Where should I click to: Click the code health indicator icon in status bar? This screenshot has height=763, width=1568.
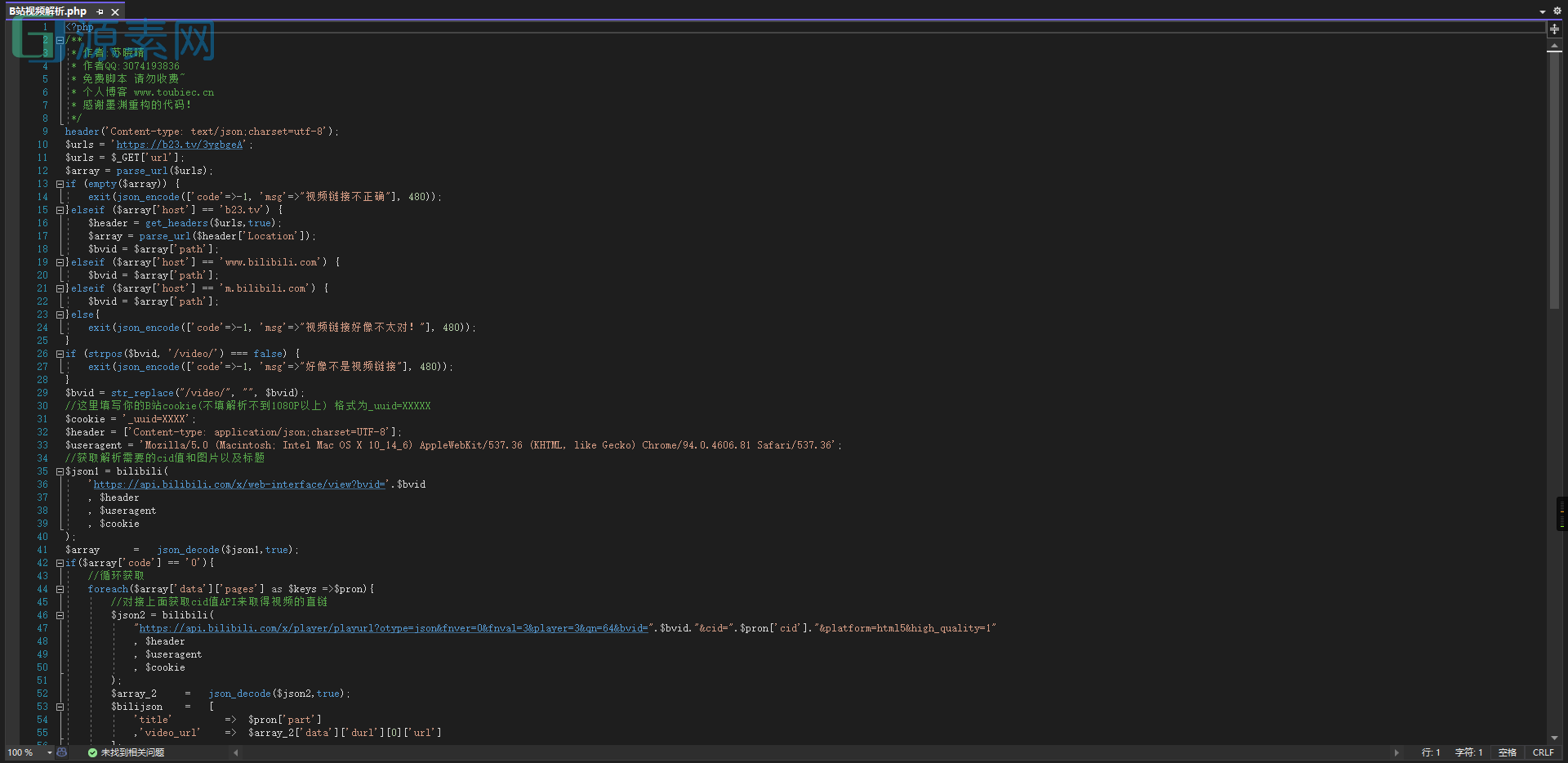tap(62, 752)
